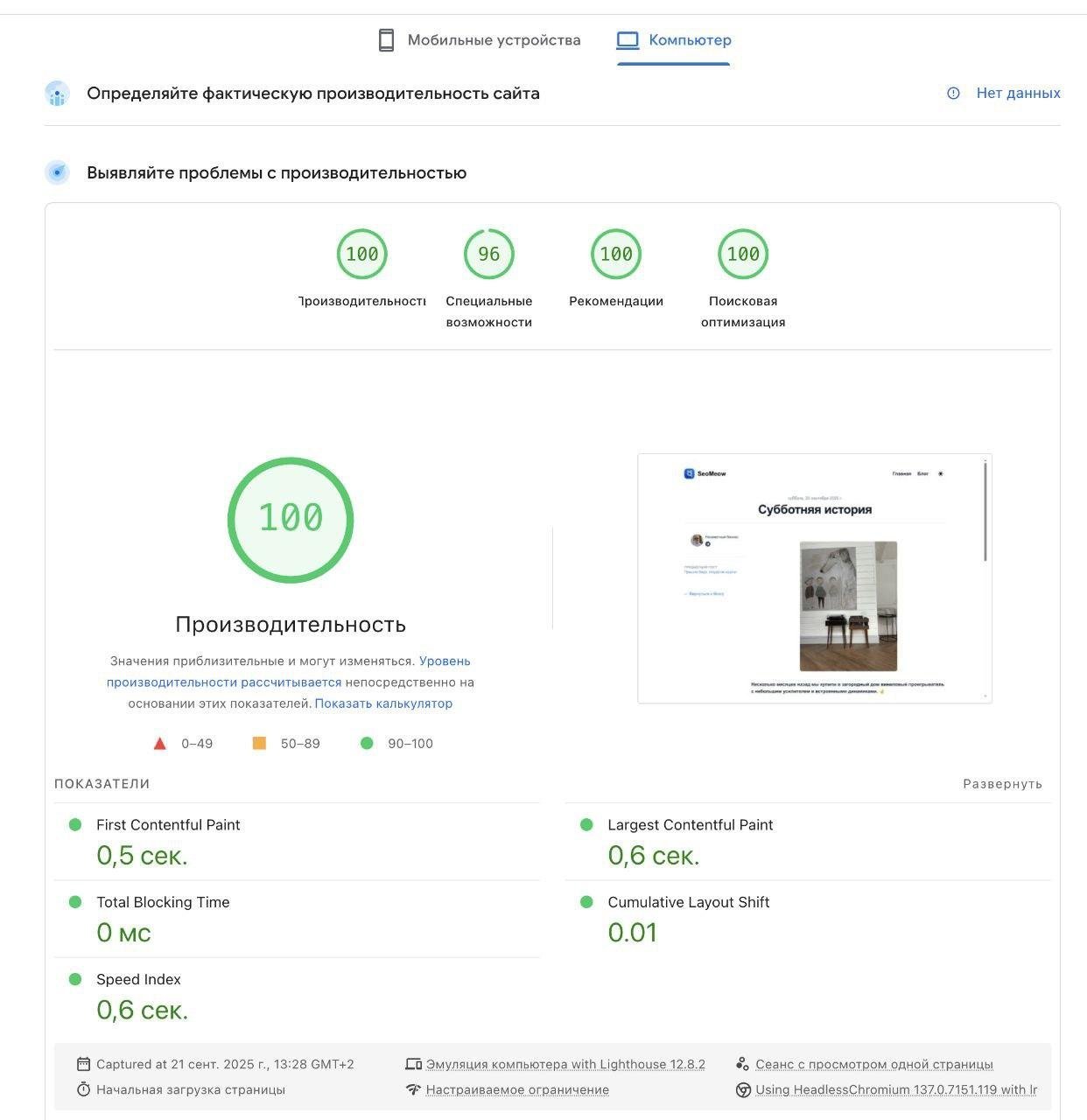Click the stopwatch icon beside Начальная загрузка страницы
1087x1120 pixels.
(83, 1089)
